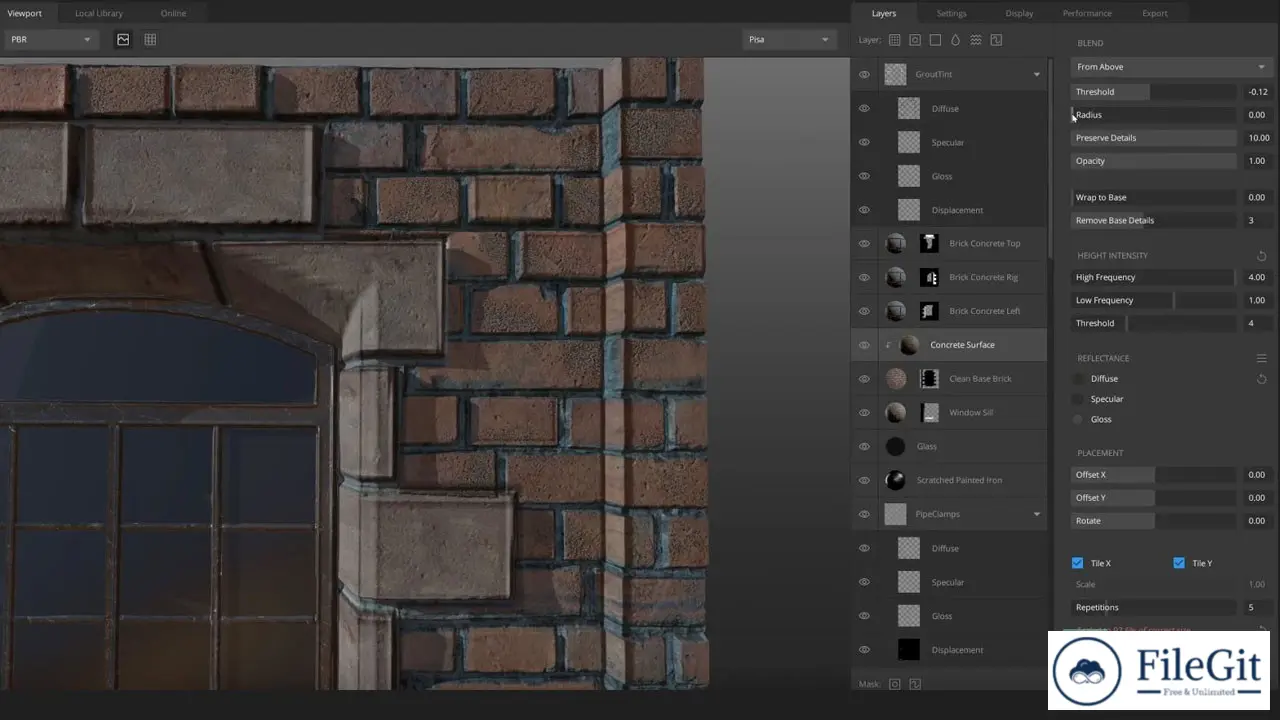Click the Opacity slider
Image resolution: width=1280 pixels, height=720 pixels.
tap(1154, 161)
